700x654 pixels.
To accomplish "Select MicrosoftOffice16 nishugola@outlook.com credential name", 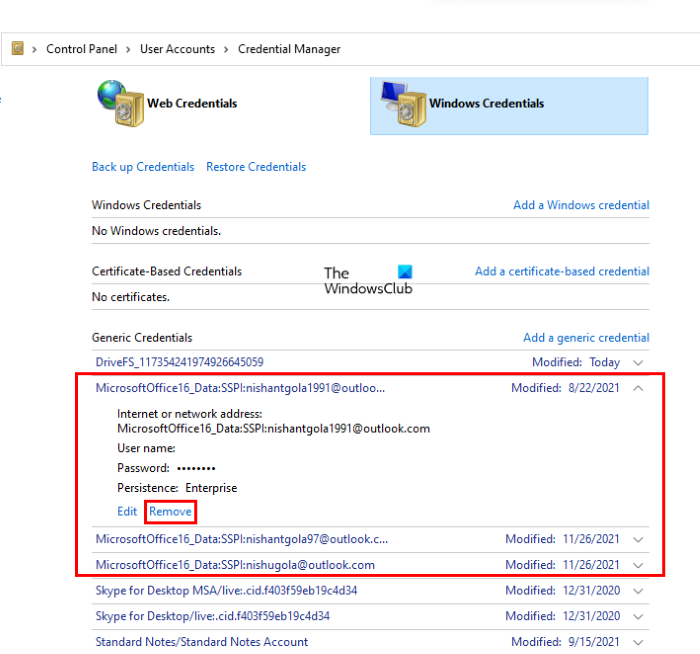I will point(235,565).
